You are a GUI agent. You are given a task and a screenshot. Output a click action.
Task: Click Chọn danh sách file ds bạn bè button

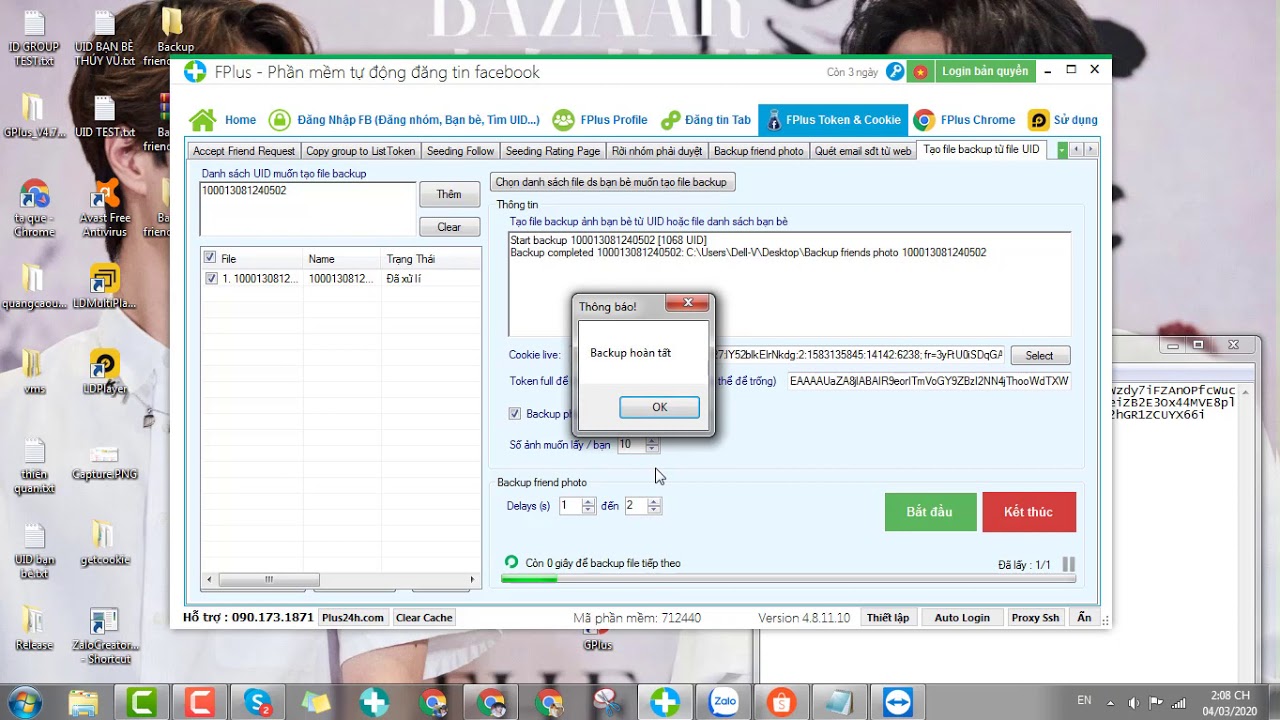pos(612,182)
